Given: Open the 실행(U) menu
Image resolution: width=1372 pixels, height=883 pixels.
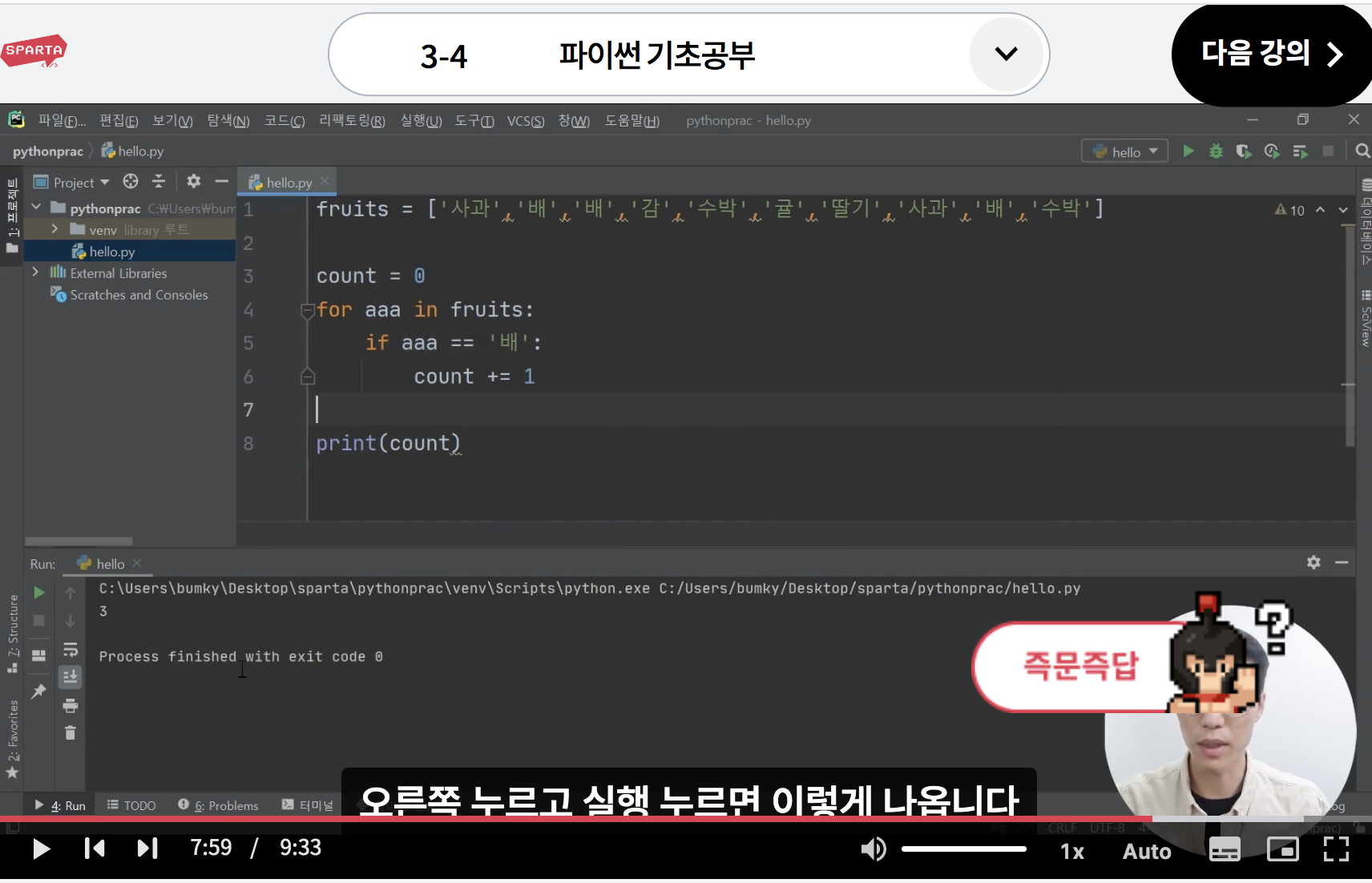Looking at the screenshot, I should 421,121.
